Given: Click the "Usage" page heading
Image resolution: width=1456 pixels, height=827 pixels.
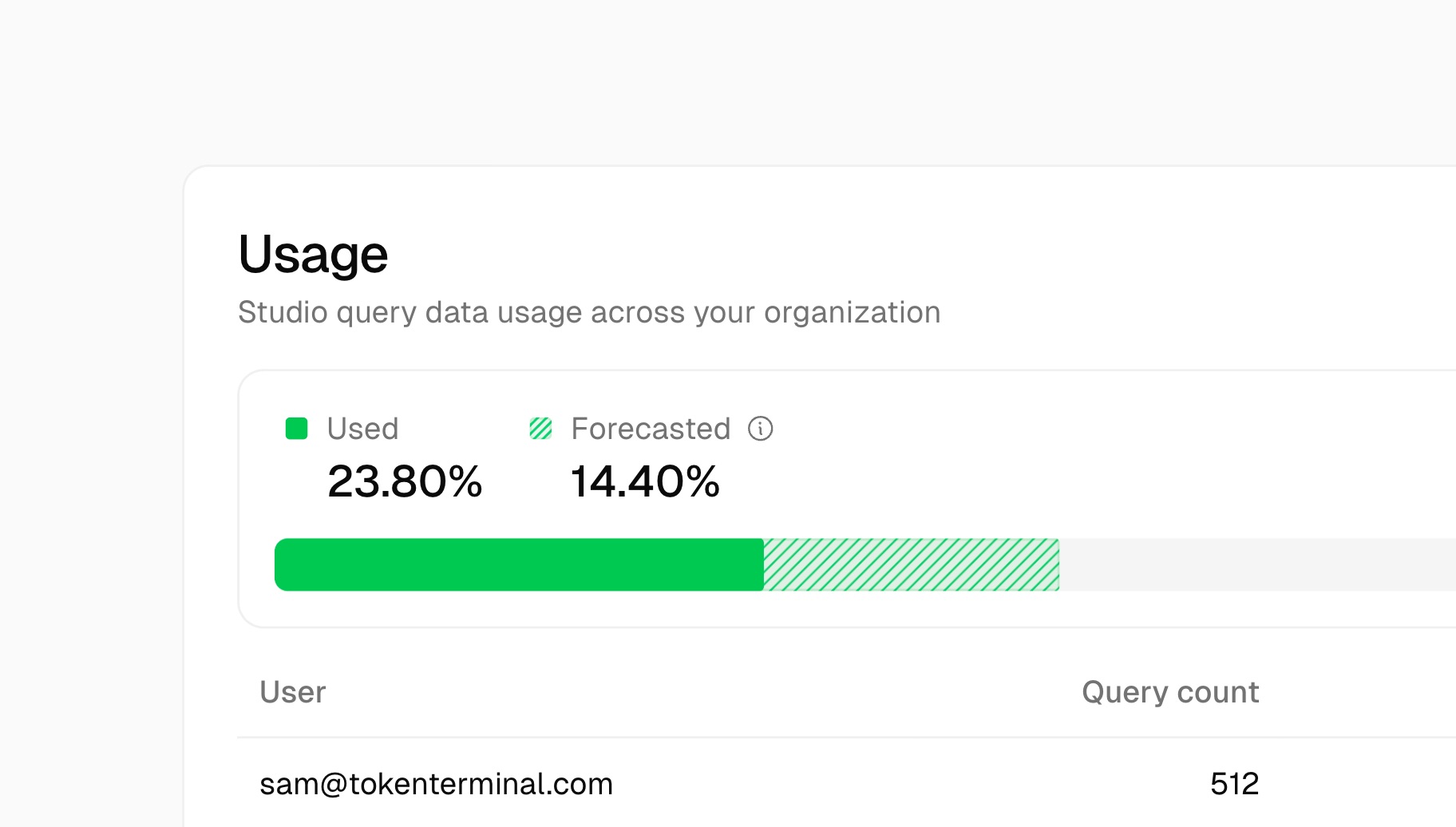Looking at the screenshot, I should [313, 255].
